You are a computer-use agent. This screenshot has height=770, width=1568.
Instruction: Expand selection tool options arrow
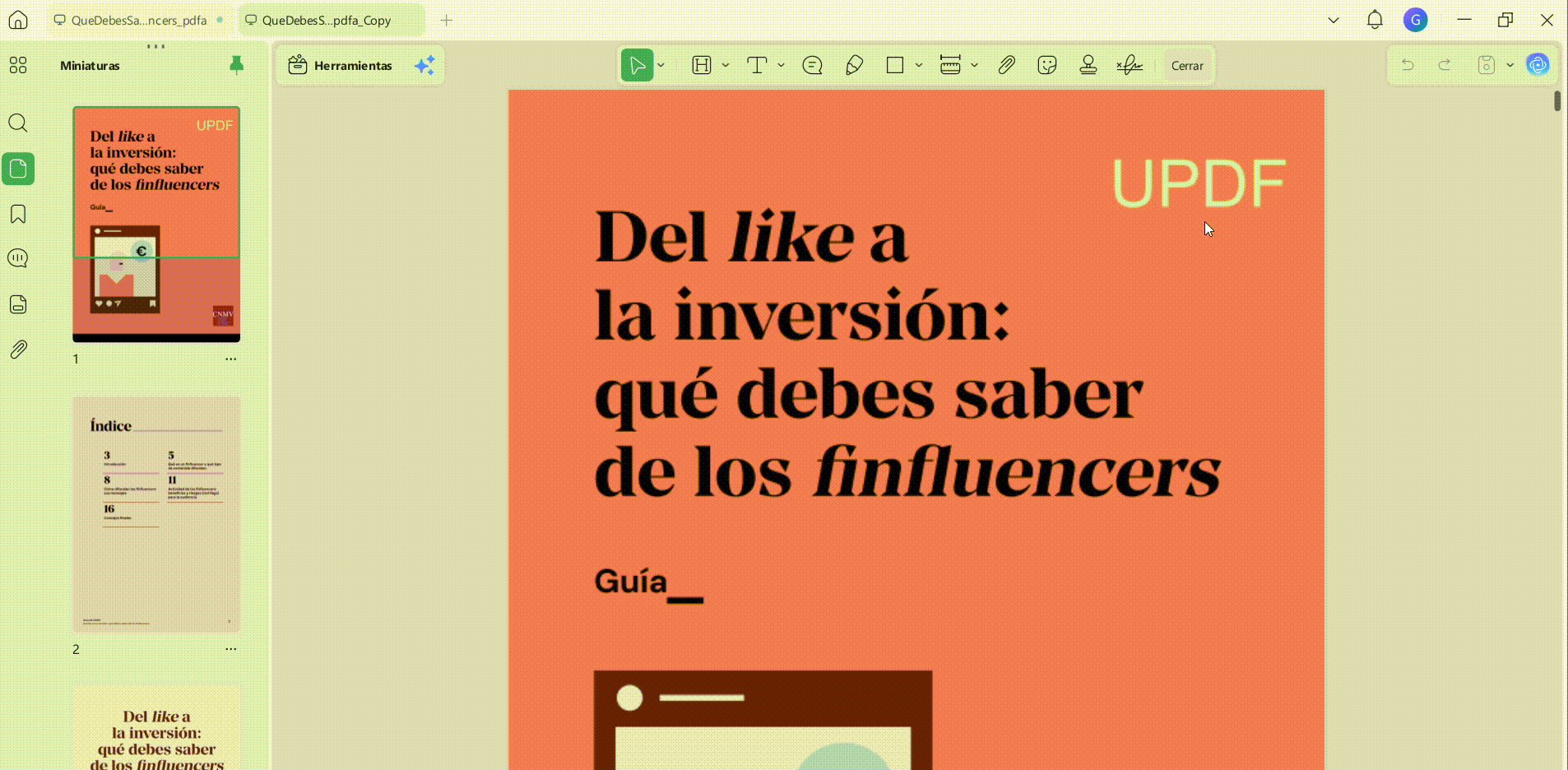661,65
